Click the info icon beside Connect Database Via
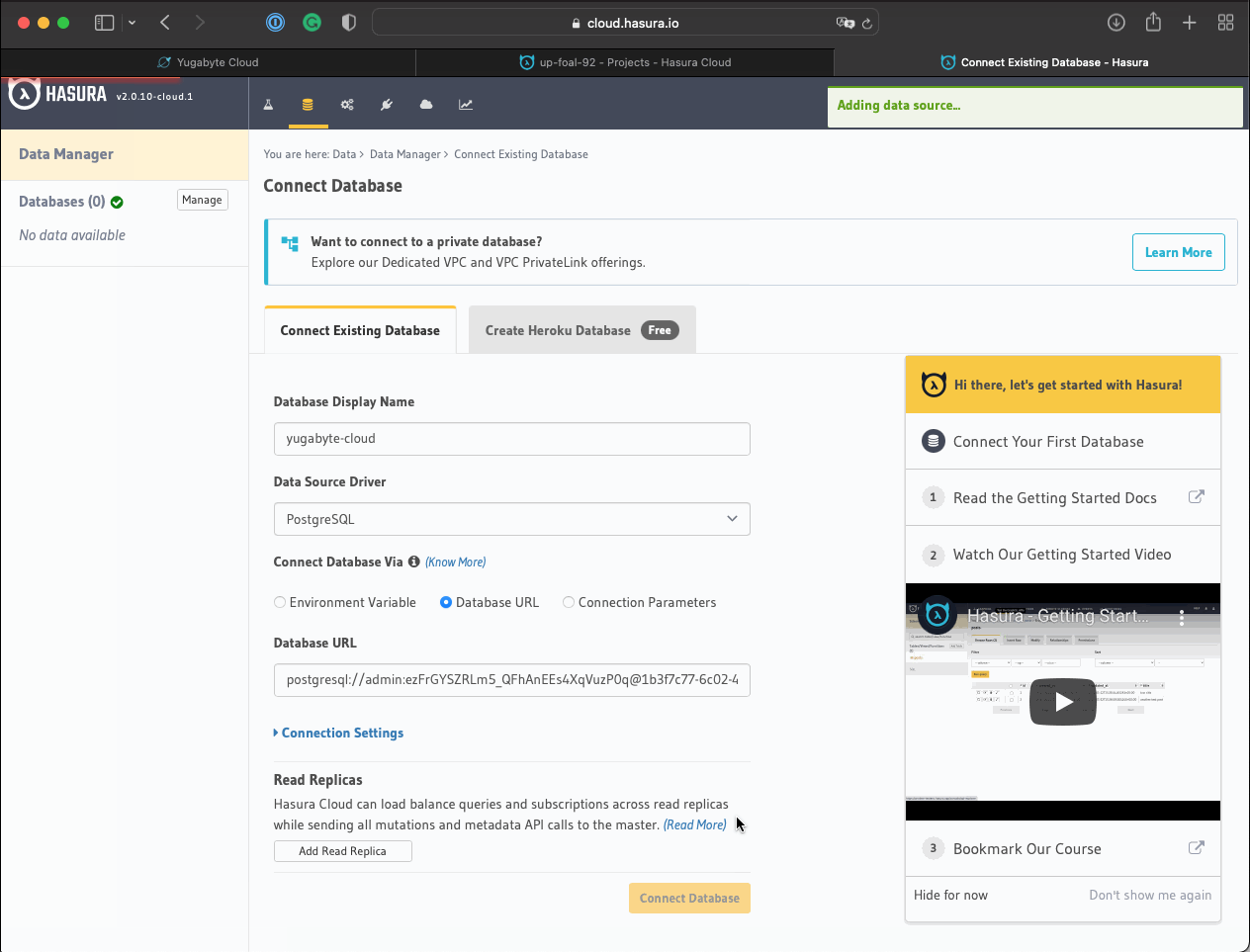This screenshot has height=952, width=1250. (x=414, y=562)
